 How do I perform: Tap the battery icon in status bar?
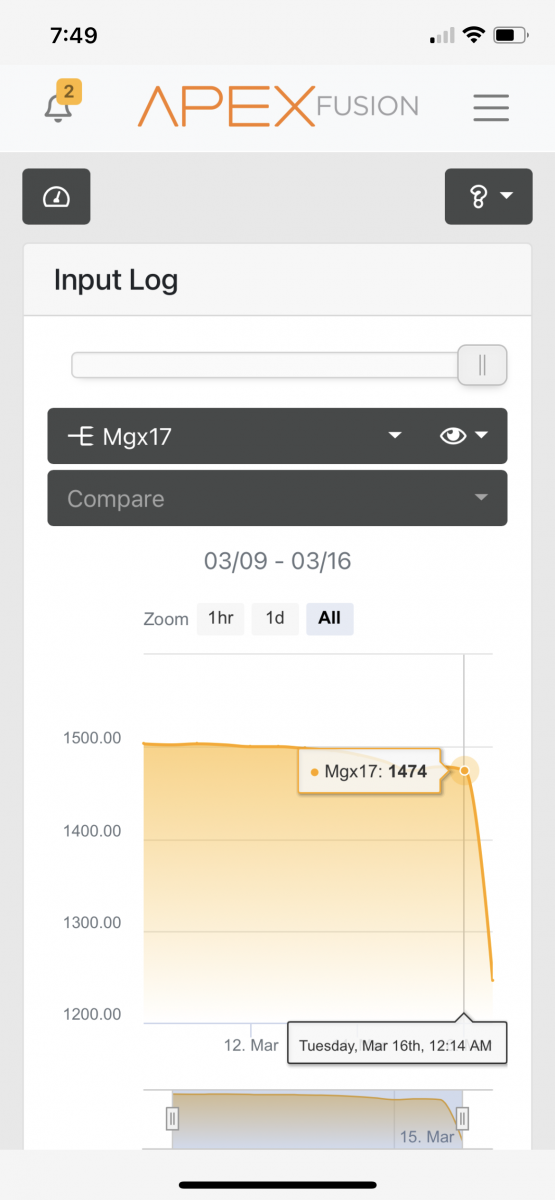510,35
